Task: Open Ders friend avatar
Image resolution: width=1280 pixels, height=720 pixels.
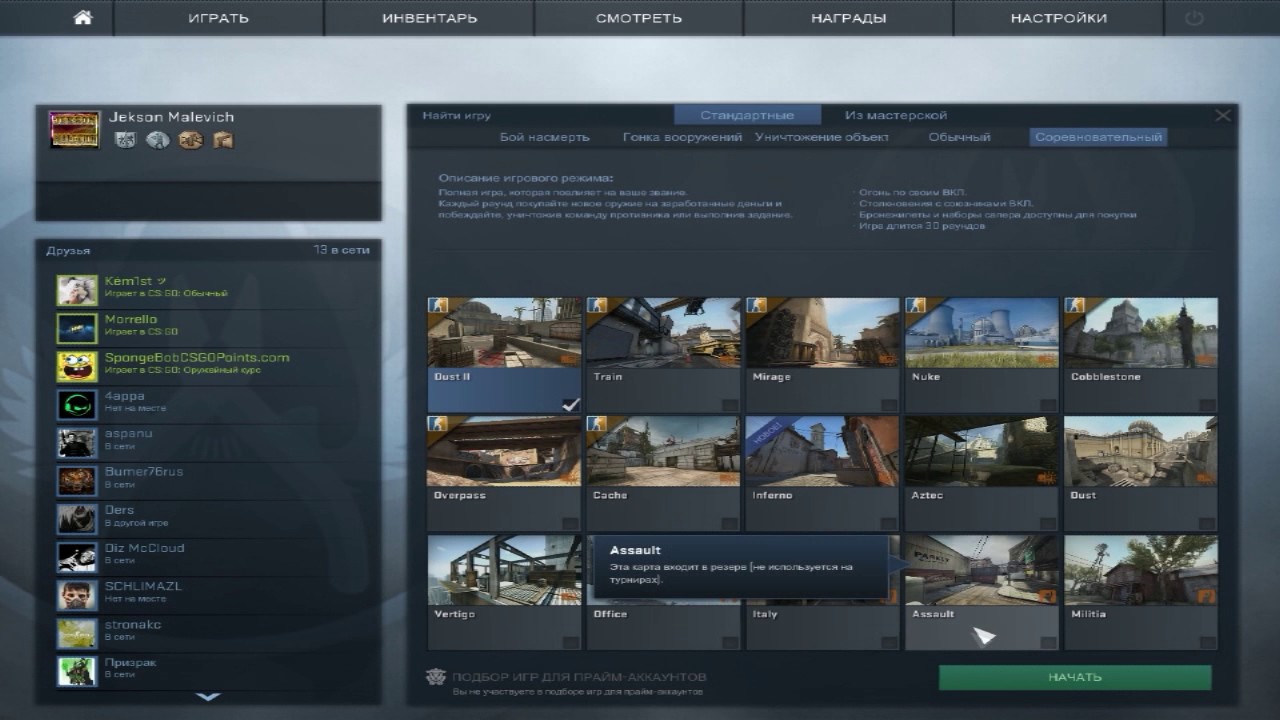Action: (77, 518)
